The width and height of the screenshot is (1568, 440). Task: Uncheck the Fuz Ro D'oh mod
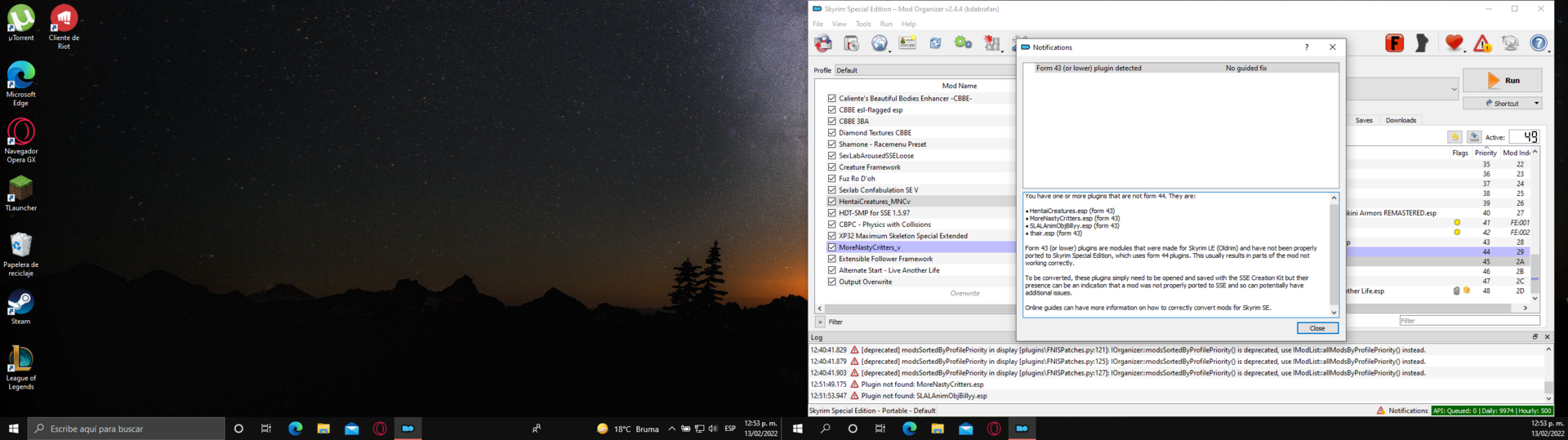[x=832, y=178]
